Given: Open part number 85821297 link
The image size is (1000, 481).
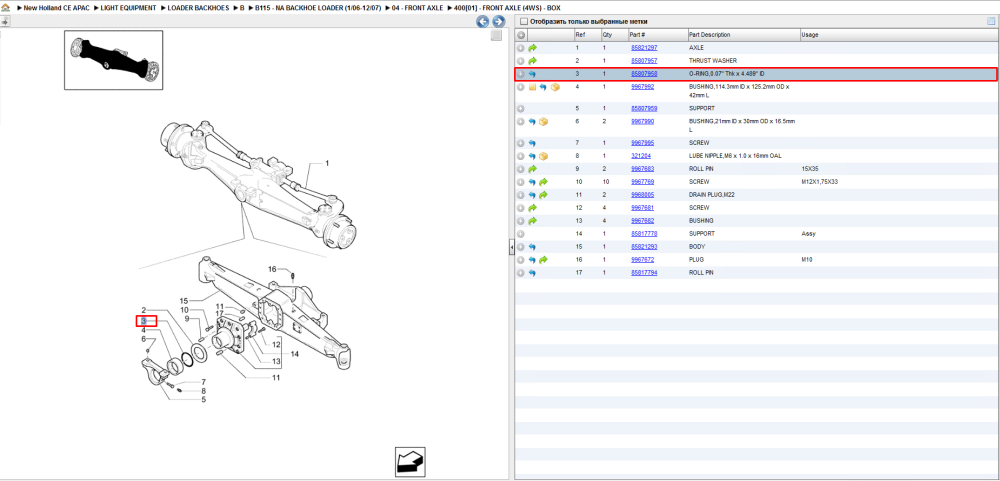Looking at the screenshot, I should click(644, 48).
